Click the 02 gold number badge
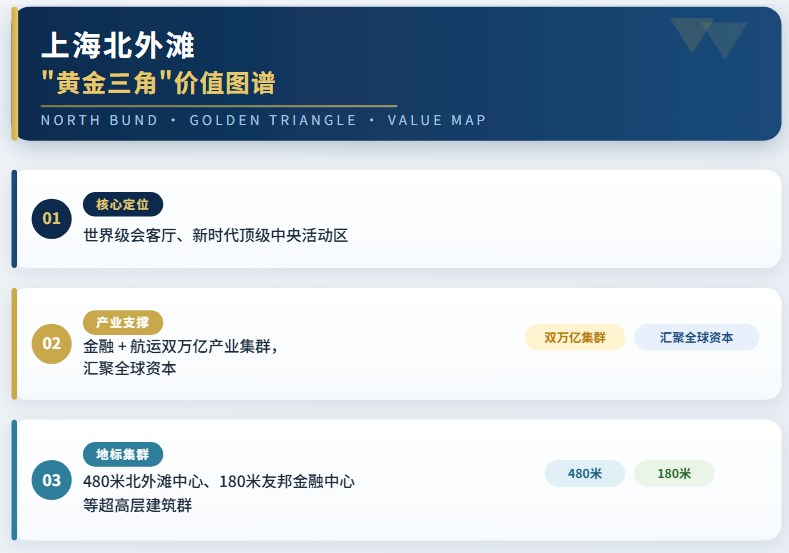789x553 pixels. (x=51, y=344)
